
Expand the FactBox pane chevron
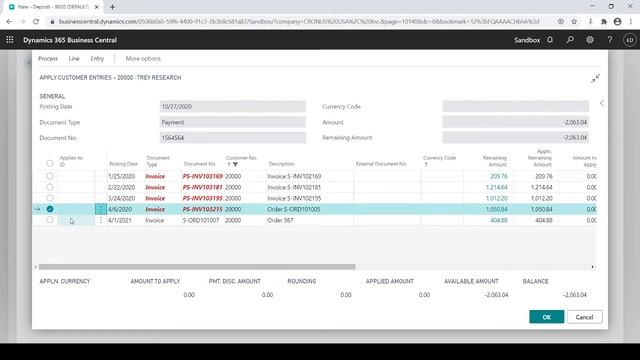click(602, 103)
